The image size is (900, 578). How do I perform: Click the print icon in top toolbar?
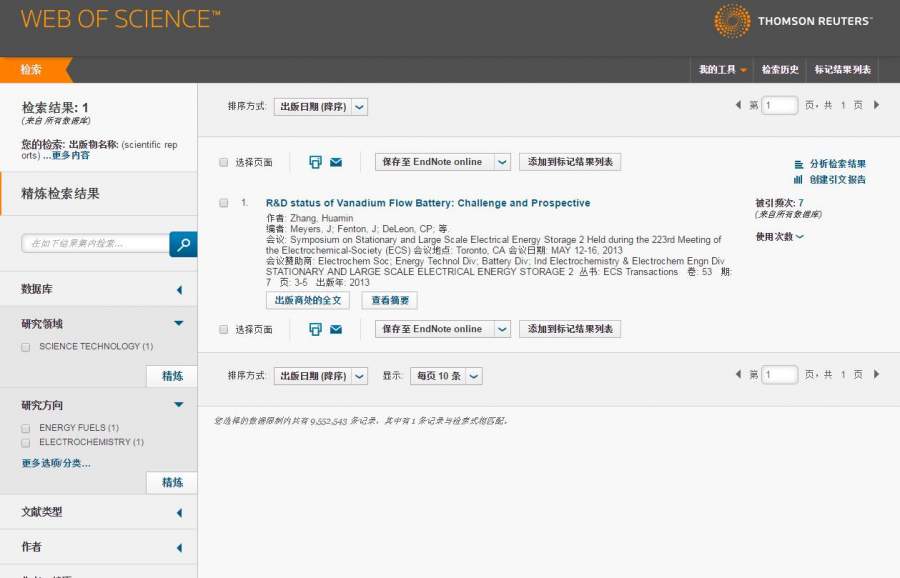[315, 162]
